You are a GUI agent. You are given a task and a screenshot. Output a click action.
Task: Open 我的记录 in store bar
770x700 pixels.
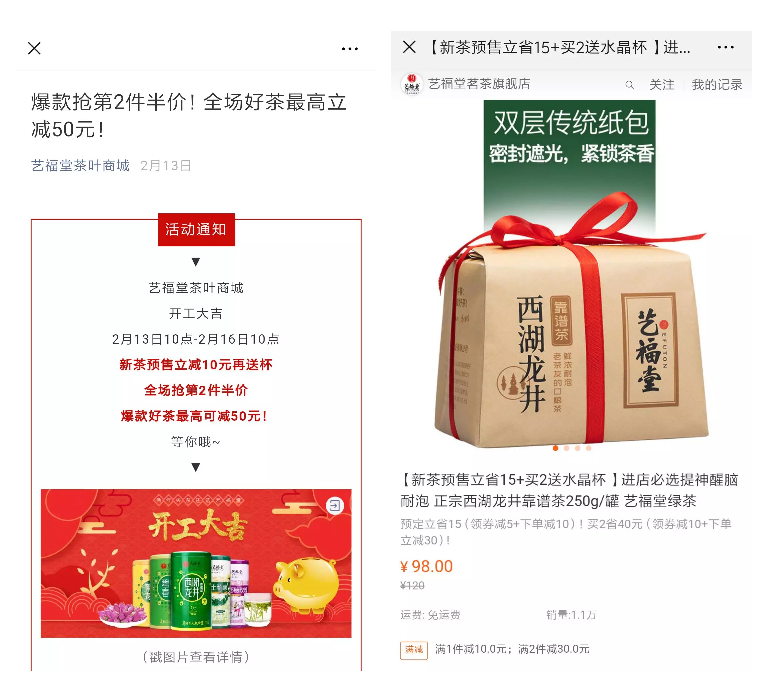(716, 84)
